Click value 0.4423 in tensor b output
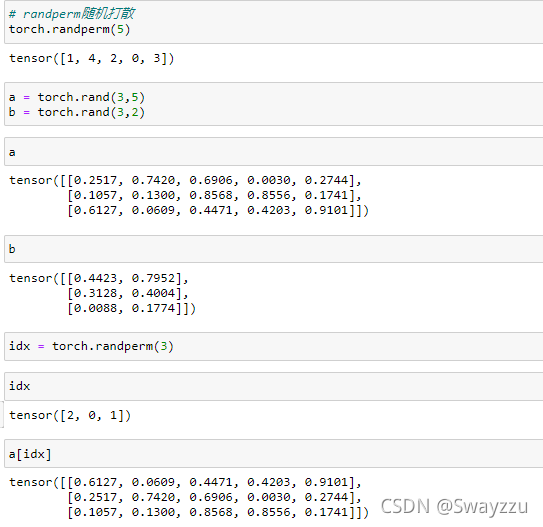543x527 pixels. [96, 278]
